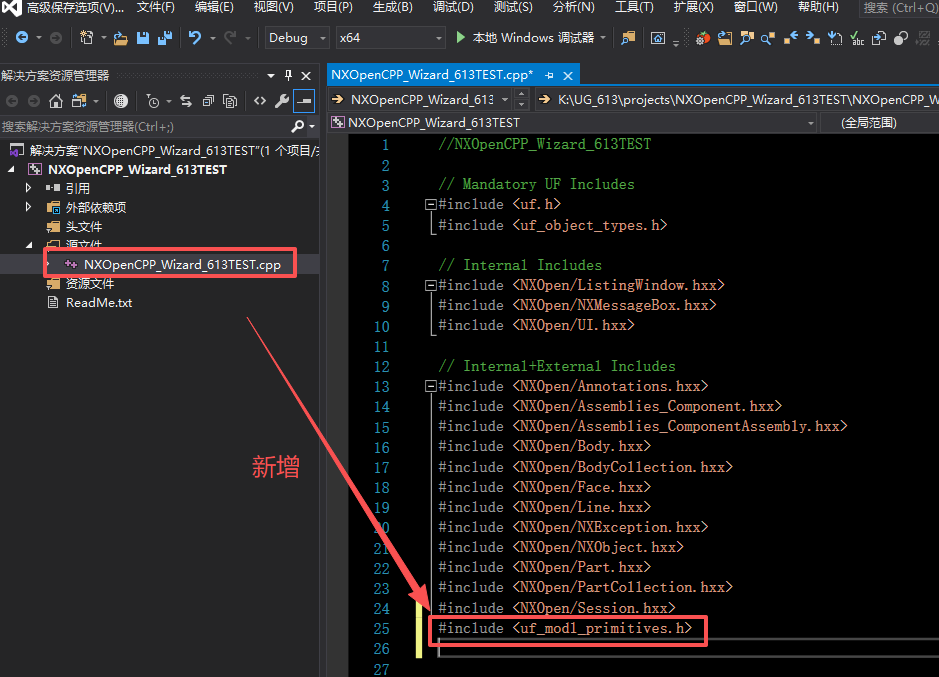Toggle pin on NXOpenCPP_Wizard_613TEST.cpp tab
The height and width of the screenshot is (677, 939).
click(549, 75)
